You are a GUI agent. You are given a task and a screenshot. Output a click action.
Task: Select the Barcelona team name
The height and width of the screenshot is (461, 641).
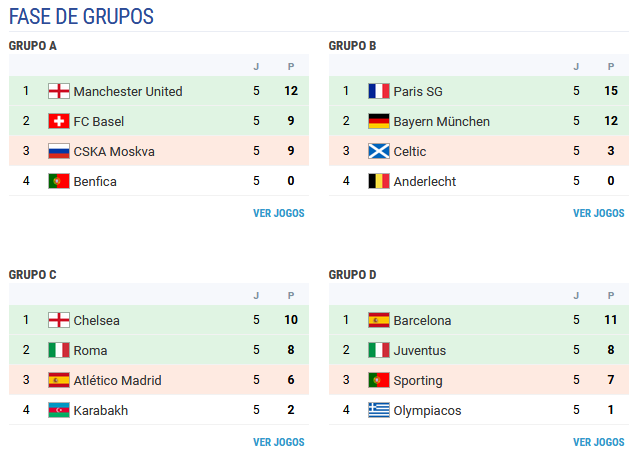point(423,320)
